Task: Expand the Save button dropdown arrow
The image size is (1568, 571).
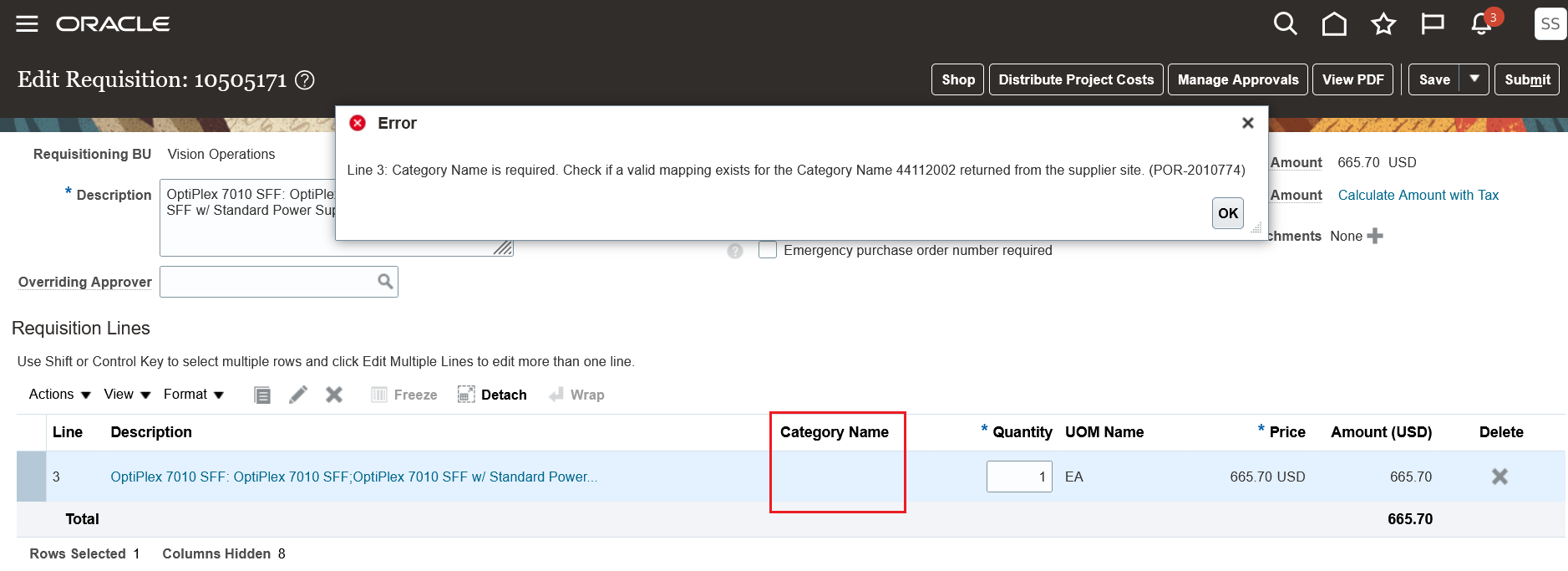Action: 1474,79
